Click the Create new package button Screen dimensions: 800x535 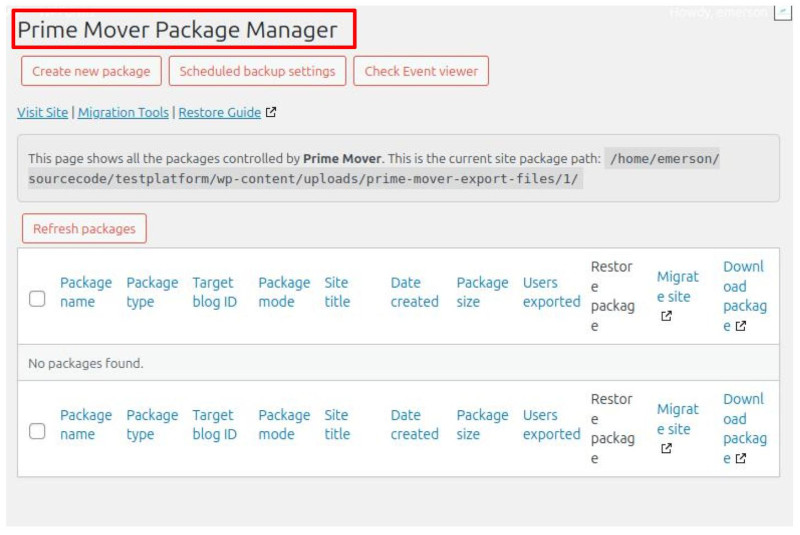click(91, 71)
